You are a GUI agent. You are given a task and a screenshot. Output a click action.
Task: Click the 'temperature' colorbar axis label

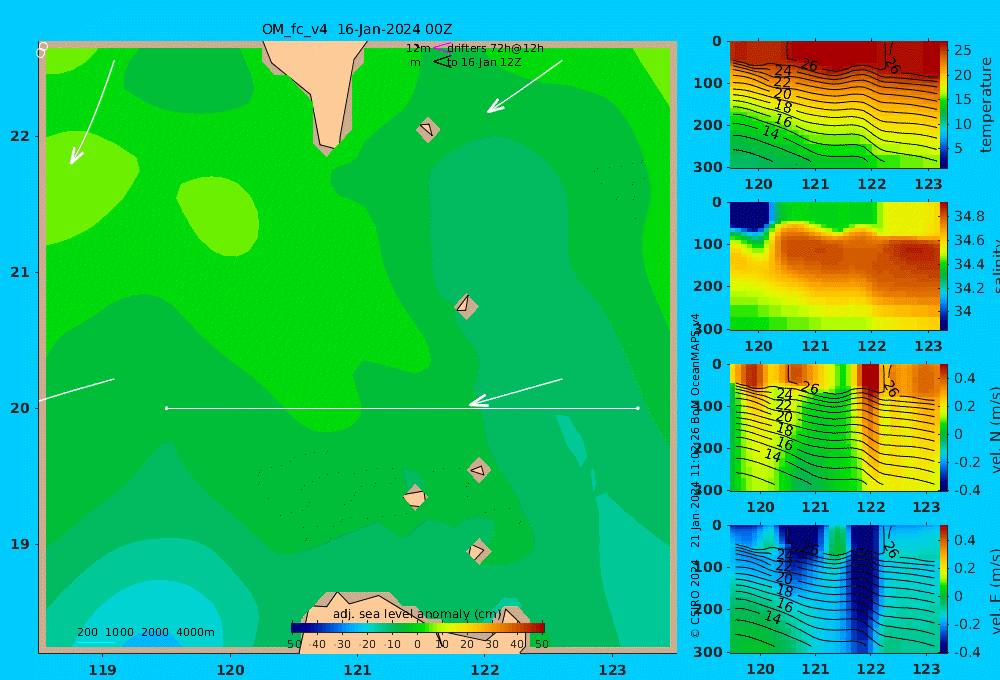(x=986, y=105)
